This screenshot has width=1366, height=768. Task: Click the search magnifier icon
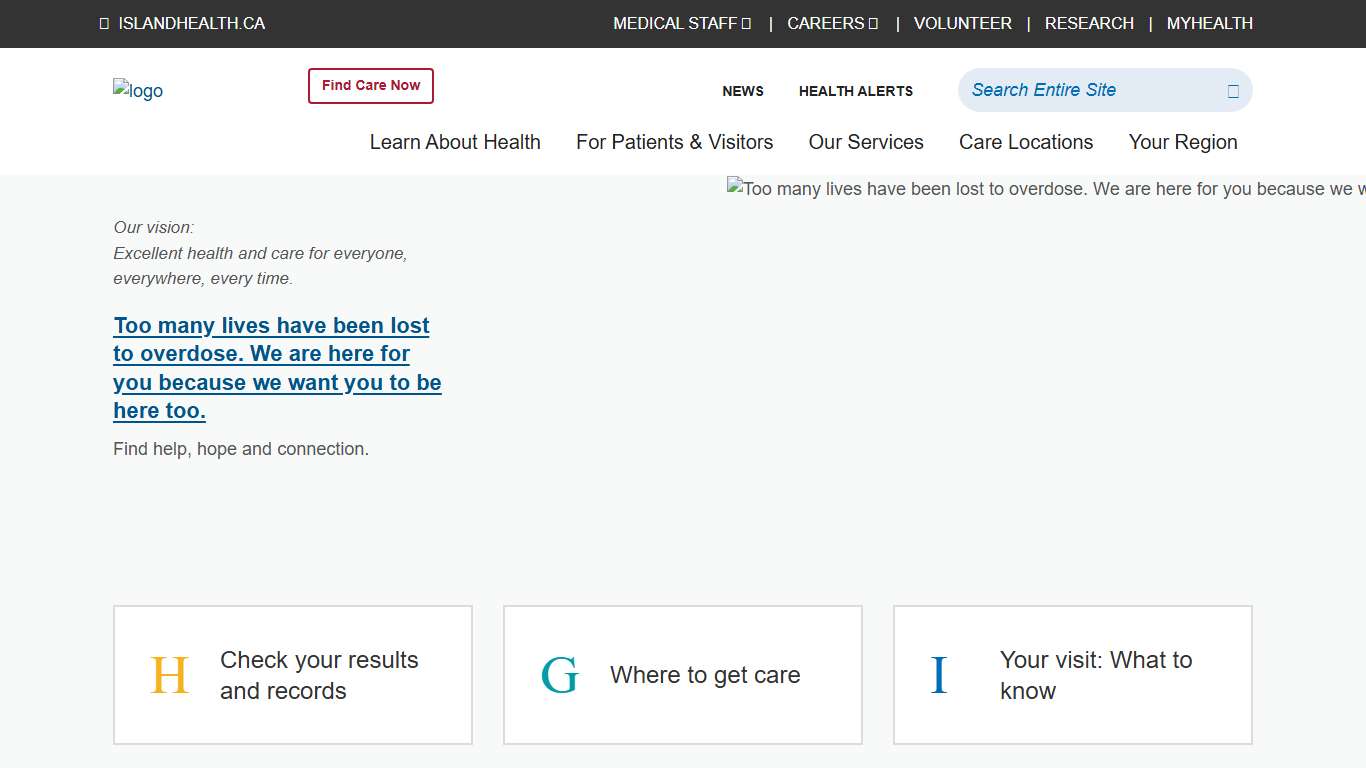[1233, 91]
